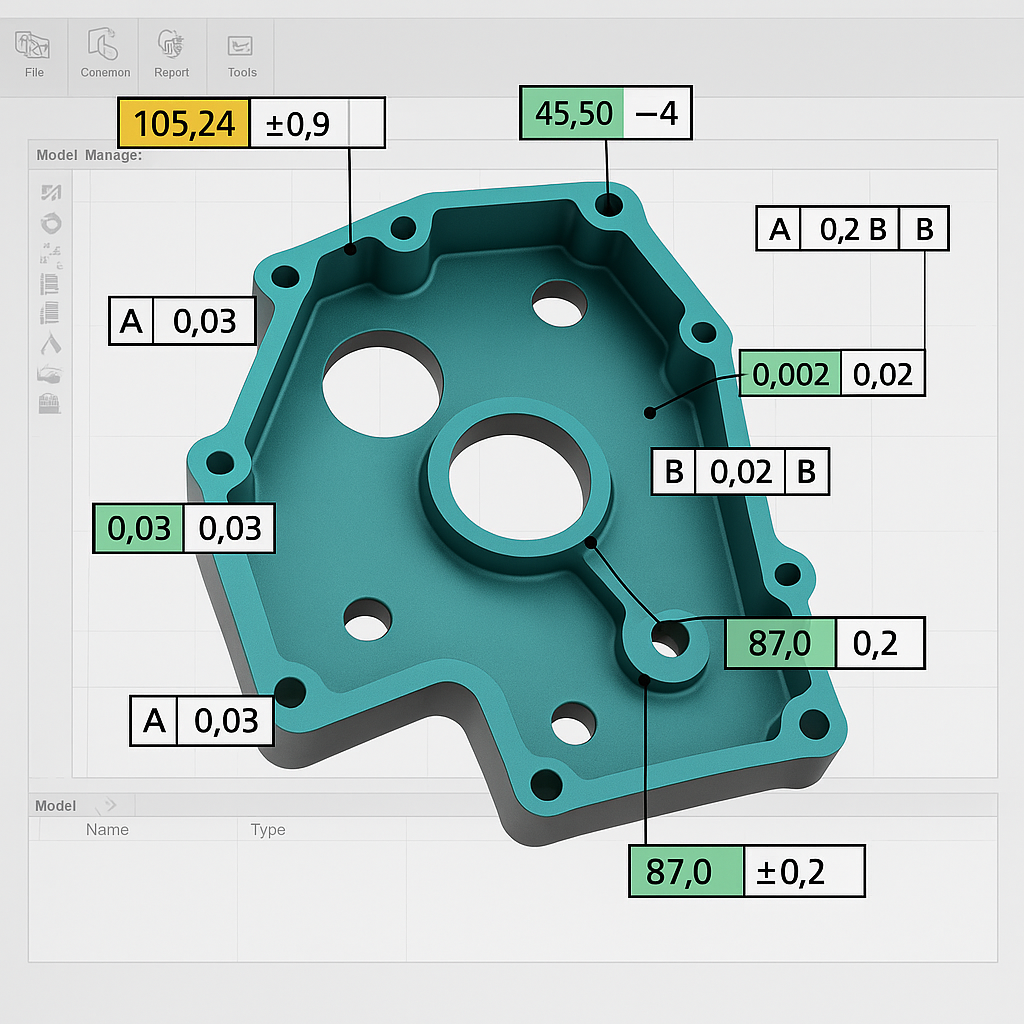Click the 0,02 cell beside green 0,002
This screenshot has height=1024, width=1024.
tap(883, 374)
